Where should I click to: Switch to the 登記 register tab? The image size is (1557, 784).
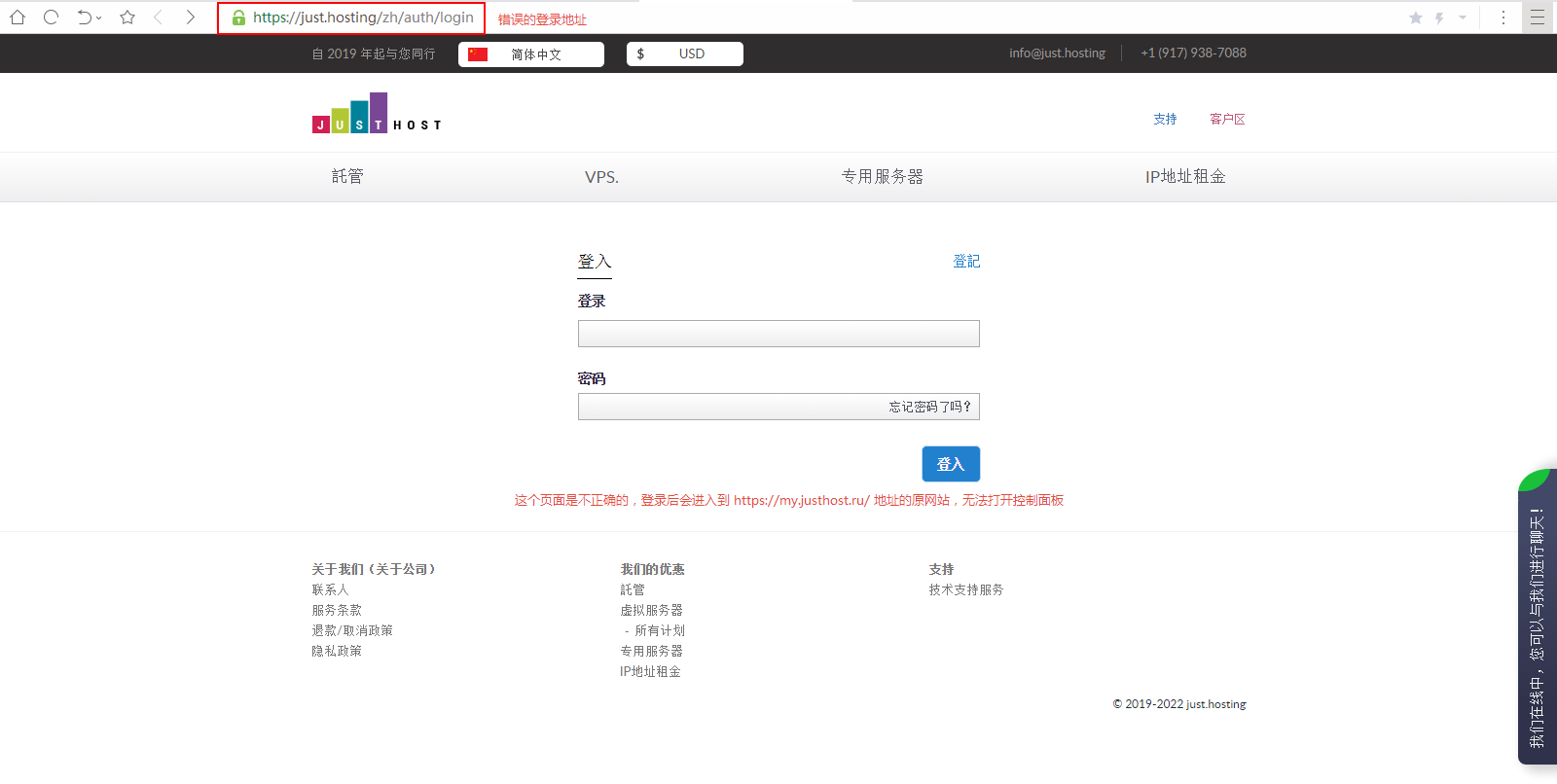966,261
